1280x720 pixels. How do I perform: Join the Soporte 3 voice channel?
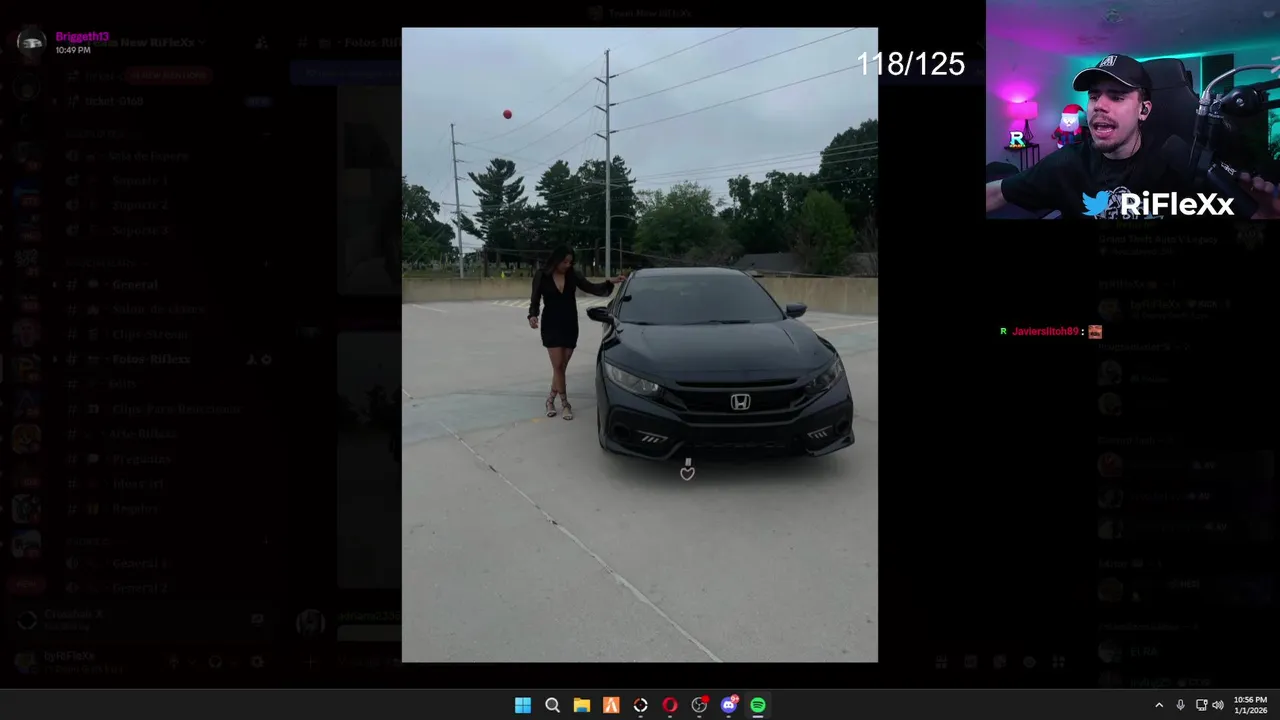[166, 230]
